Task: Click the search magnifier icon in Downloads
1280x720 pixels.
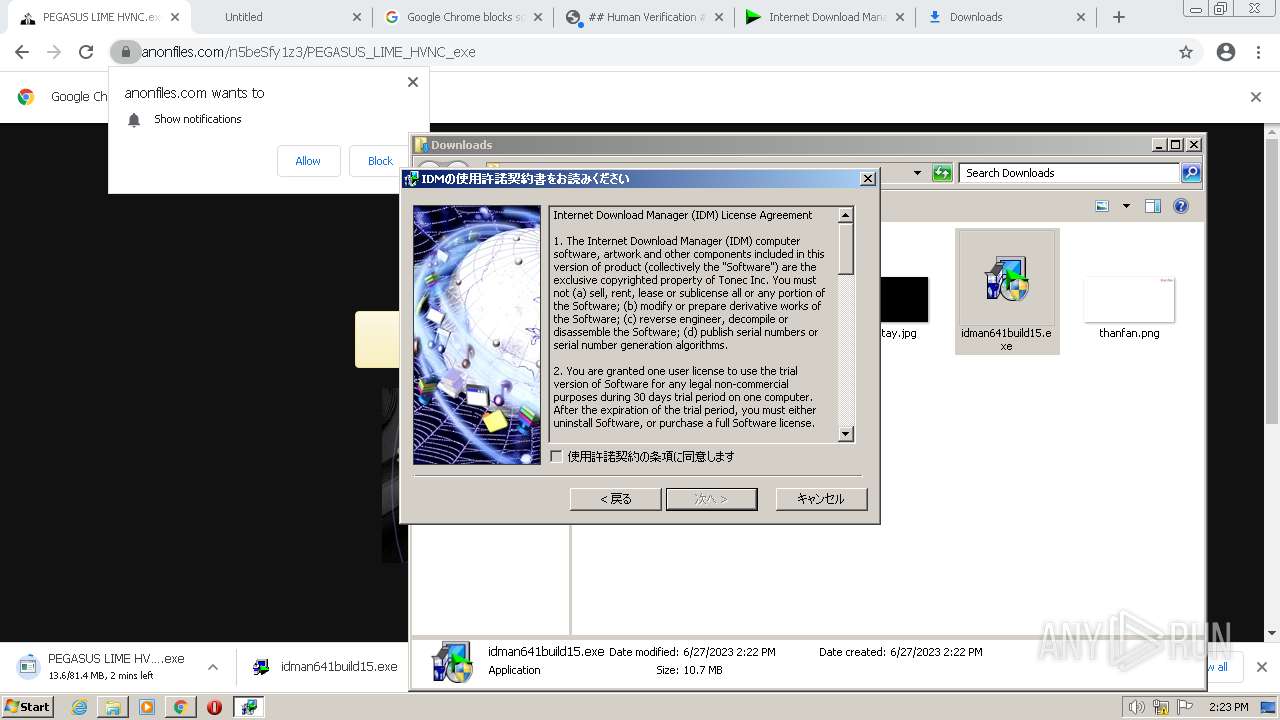Action: click(x=1190, y=173)
